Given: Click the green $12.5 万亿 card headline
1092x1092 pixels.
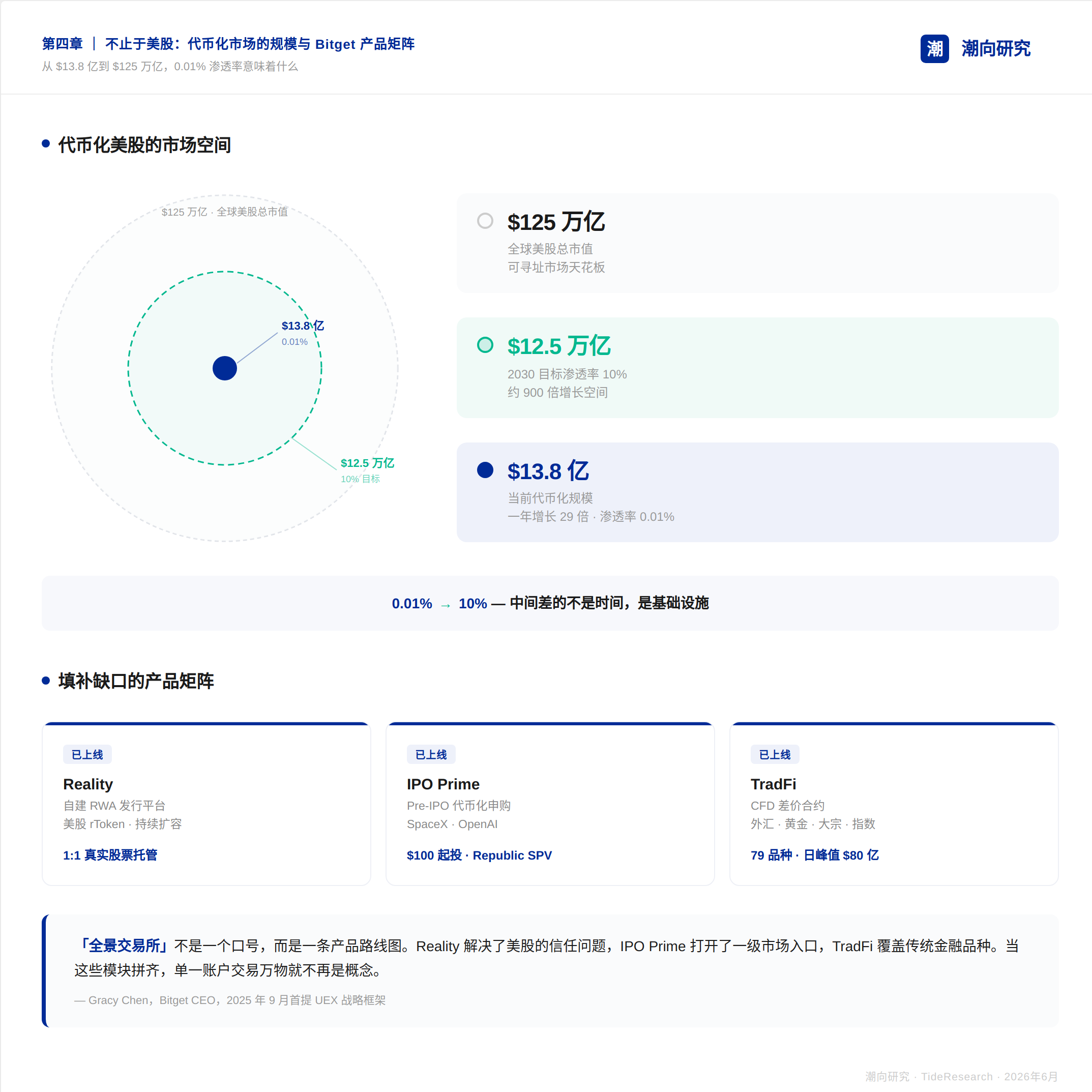Looking at the screenshot, I should click(559, 346).
